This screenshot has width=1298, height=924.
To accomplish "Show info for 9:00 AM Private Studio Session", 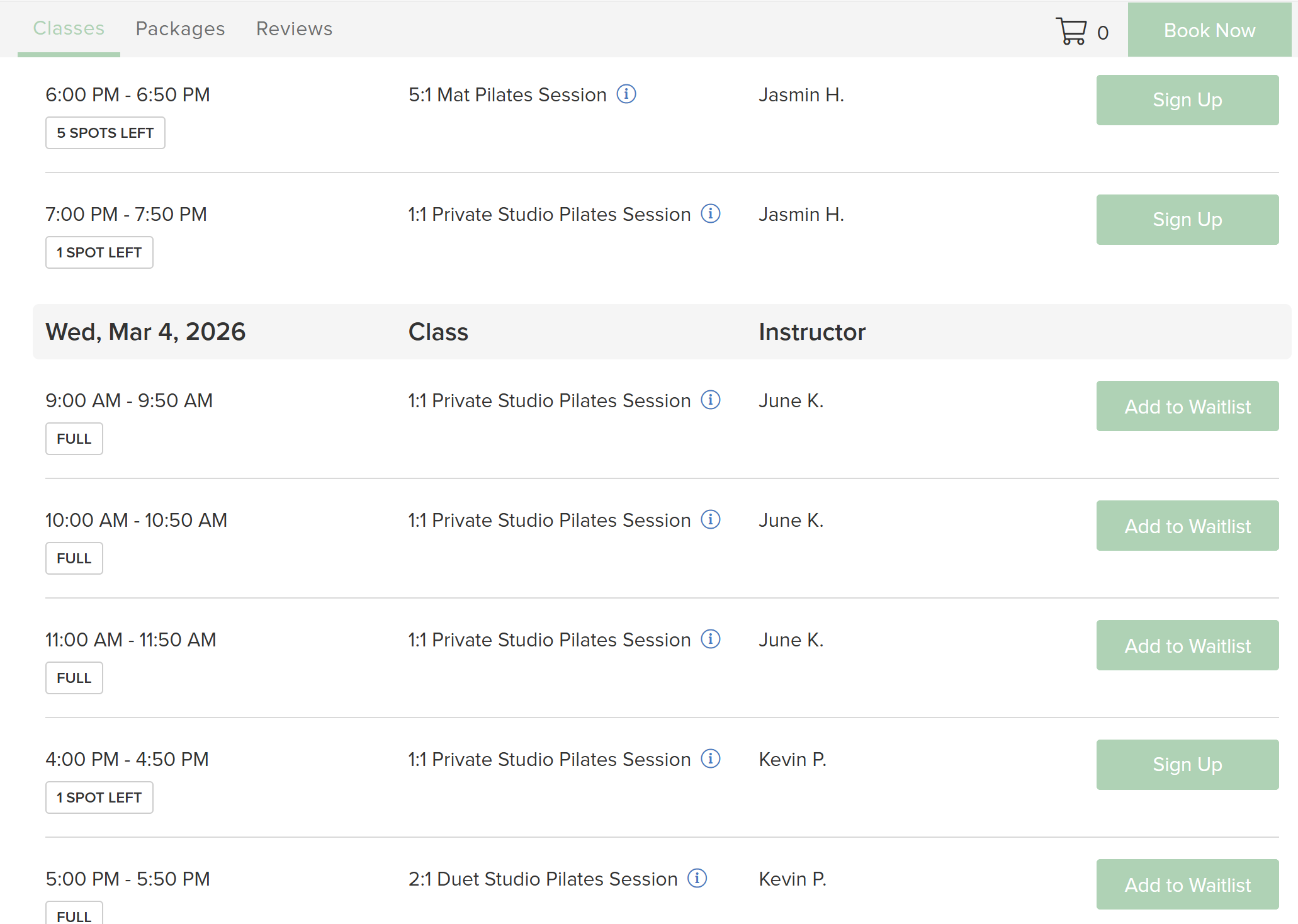I will [710, 400].
